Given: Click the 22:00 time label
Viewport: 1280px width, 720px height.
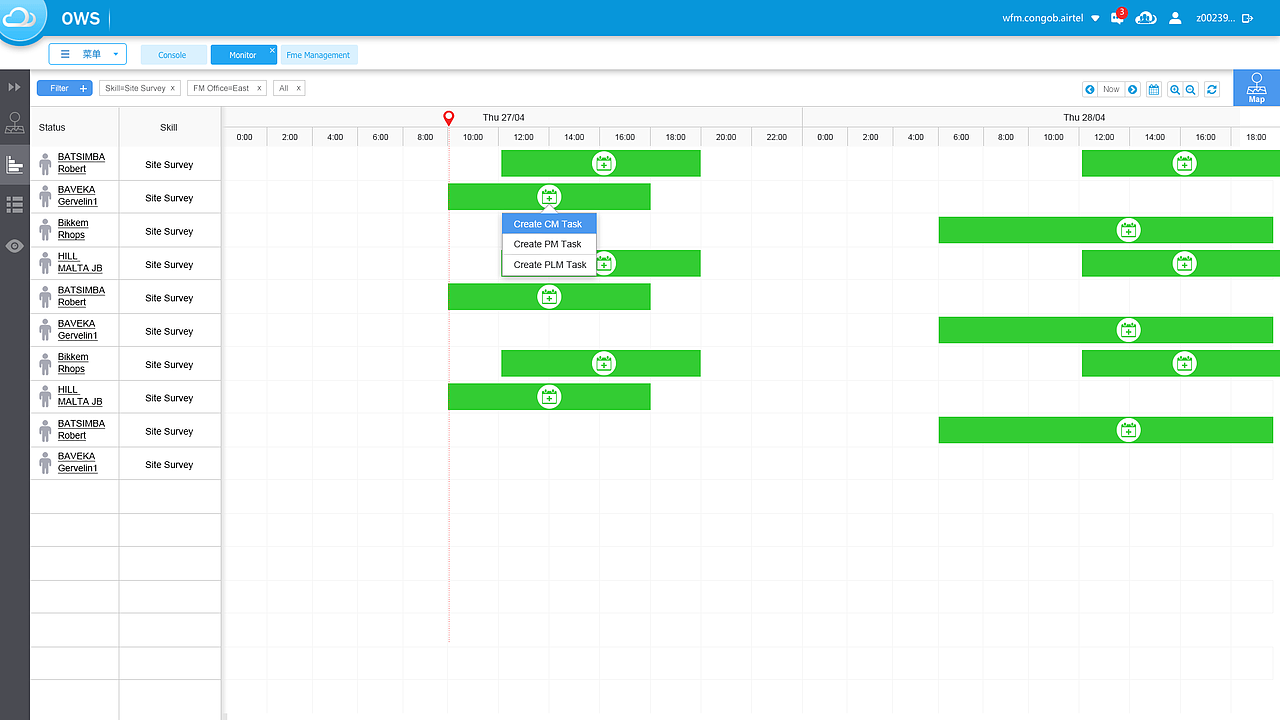Looking at the screenshot, I should click(x=776, y=137).
